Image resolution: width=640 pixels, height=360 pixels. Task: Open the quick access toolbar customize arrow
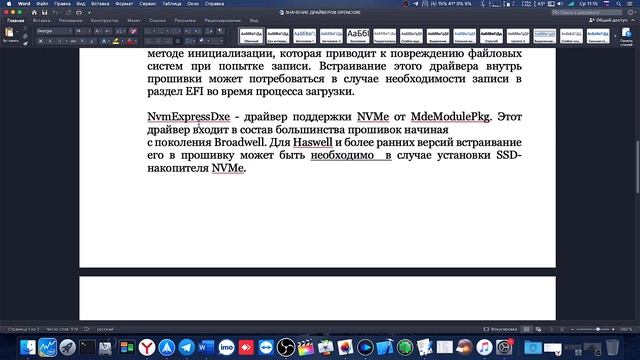89,13
